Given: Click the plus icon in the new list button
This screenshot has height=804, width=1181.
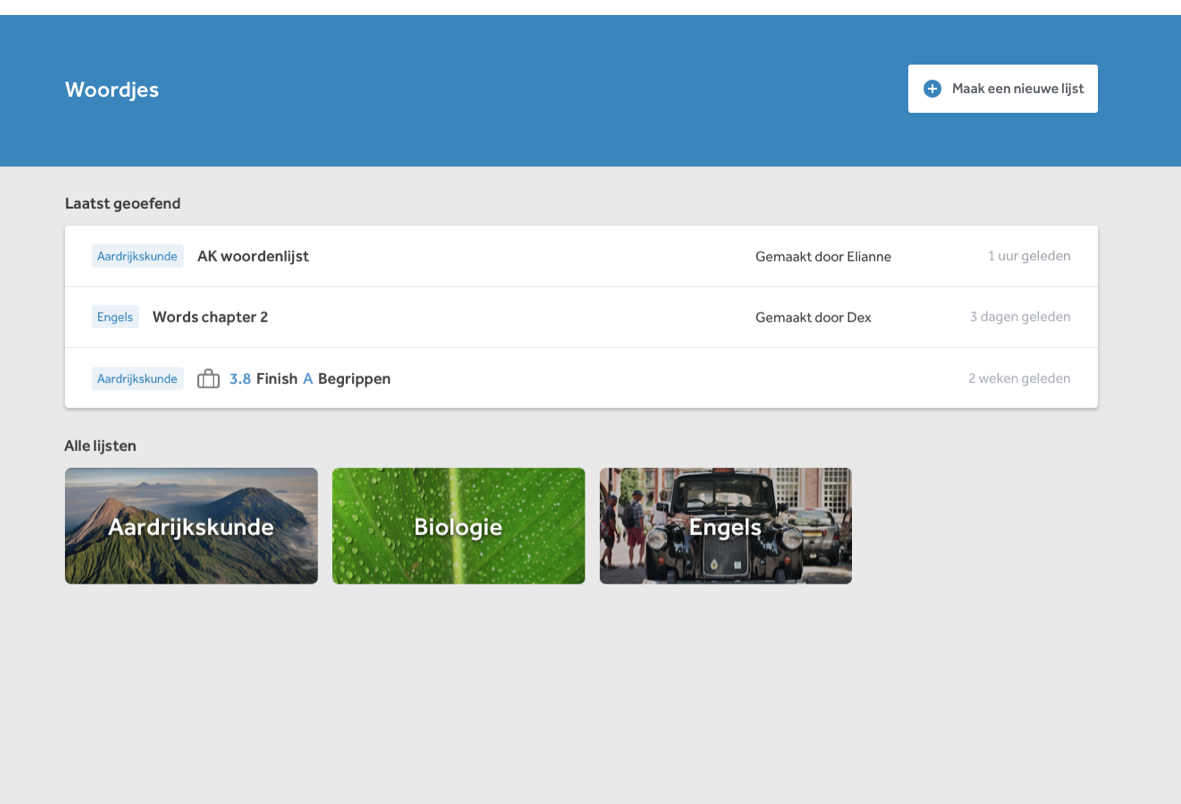Looking at the screenshot, I should click(x=932, y=89).
